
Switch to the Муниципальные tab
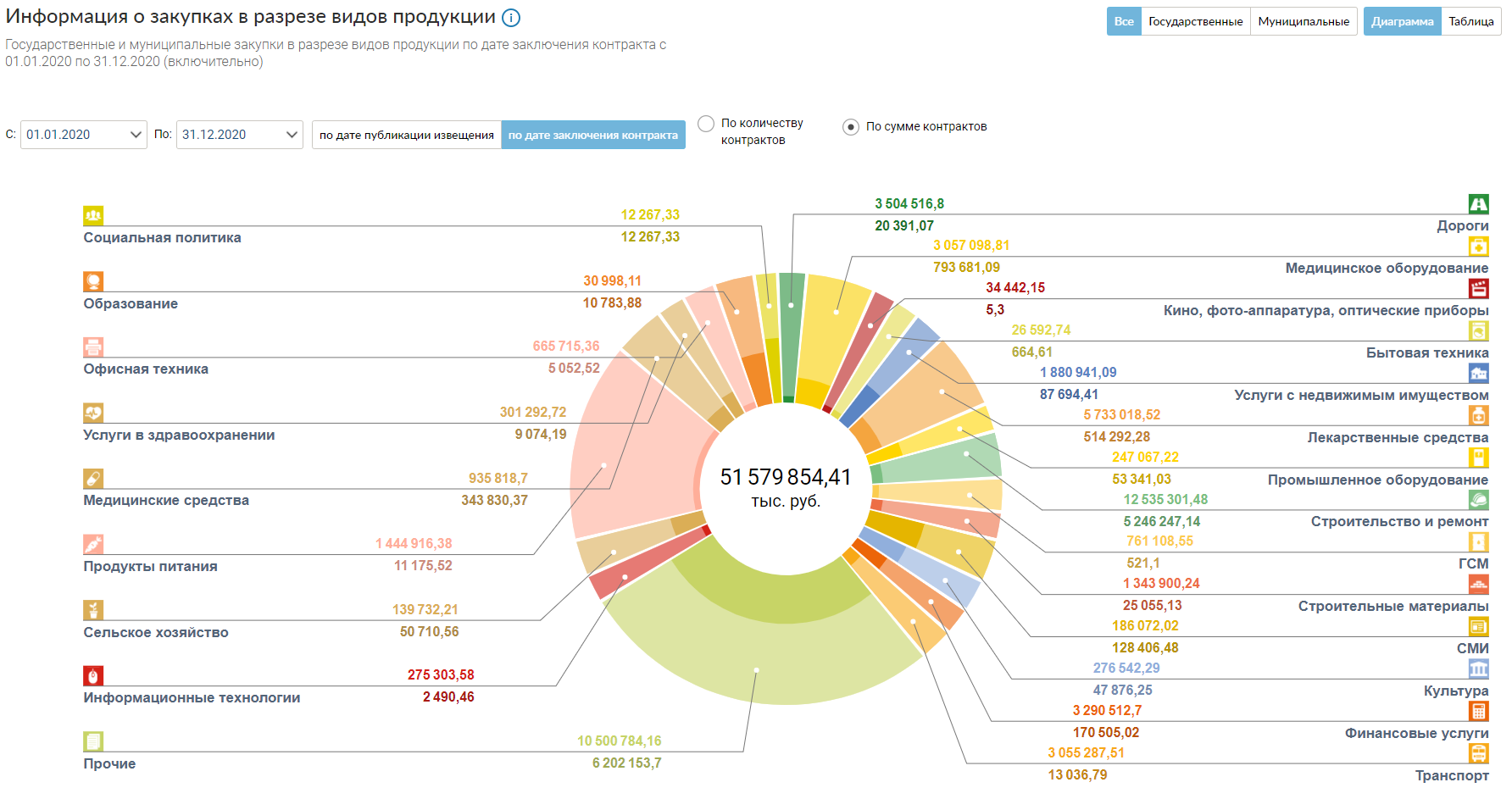(x=1304, y=21)
